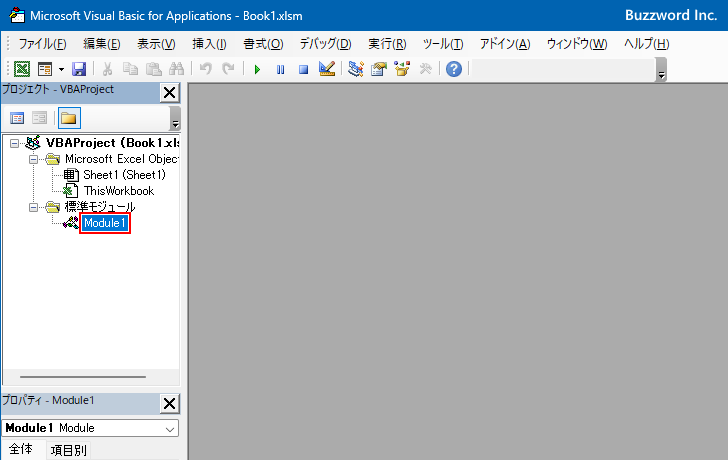
Task: Select Sheet1 (Sheet1) in project tree
Action: [x=124, y=175]
